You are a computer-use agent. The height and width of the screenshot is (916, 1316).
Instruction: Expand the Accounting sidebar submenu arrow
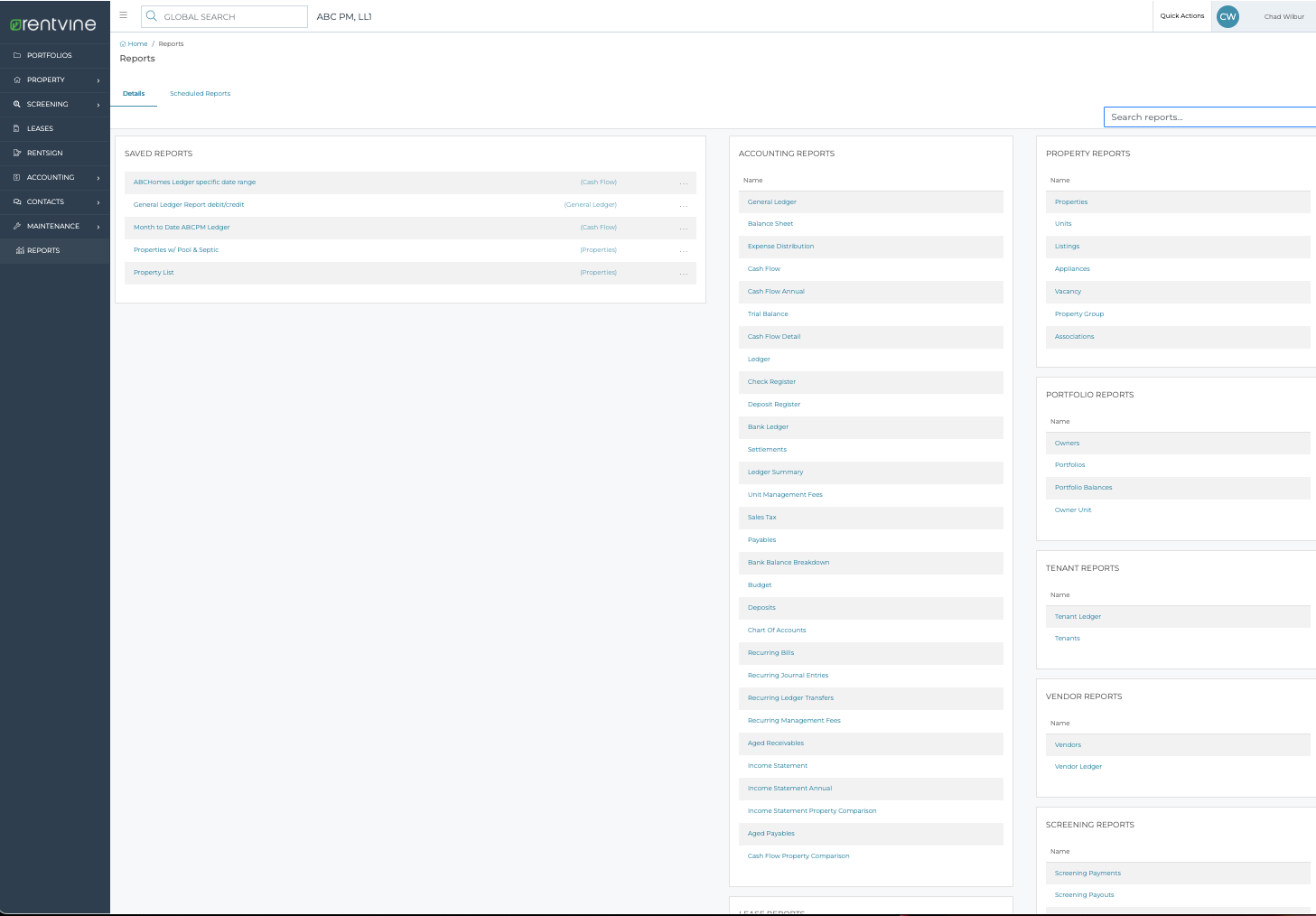[x=98, y=178]
